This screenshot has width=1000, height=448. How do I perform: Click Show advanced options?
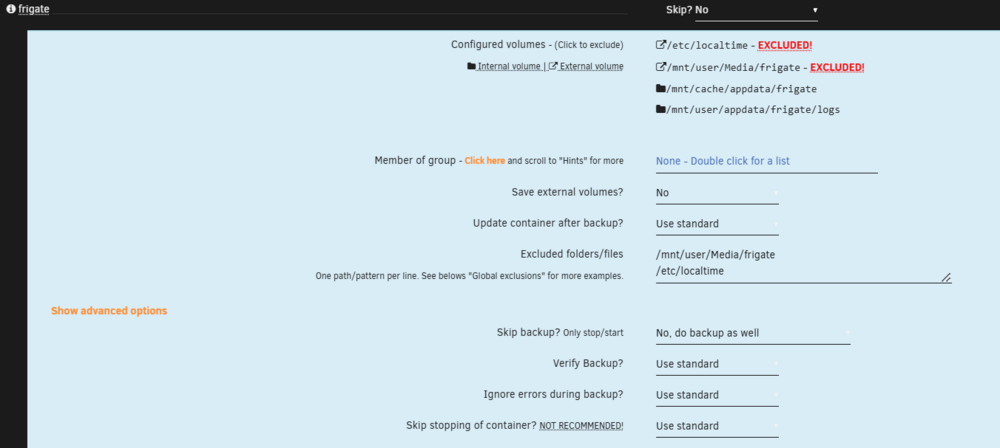[x=109, y=311]
